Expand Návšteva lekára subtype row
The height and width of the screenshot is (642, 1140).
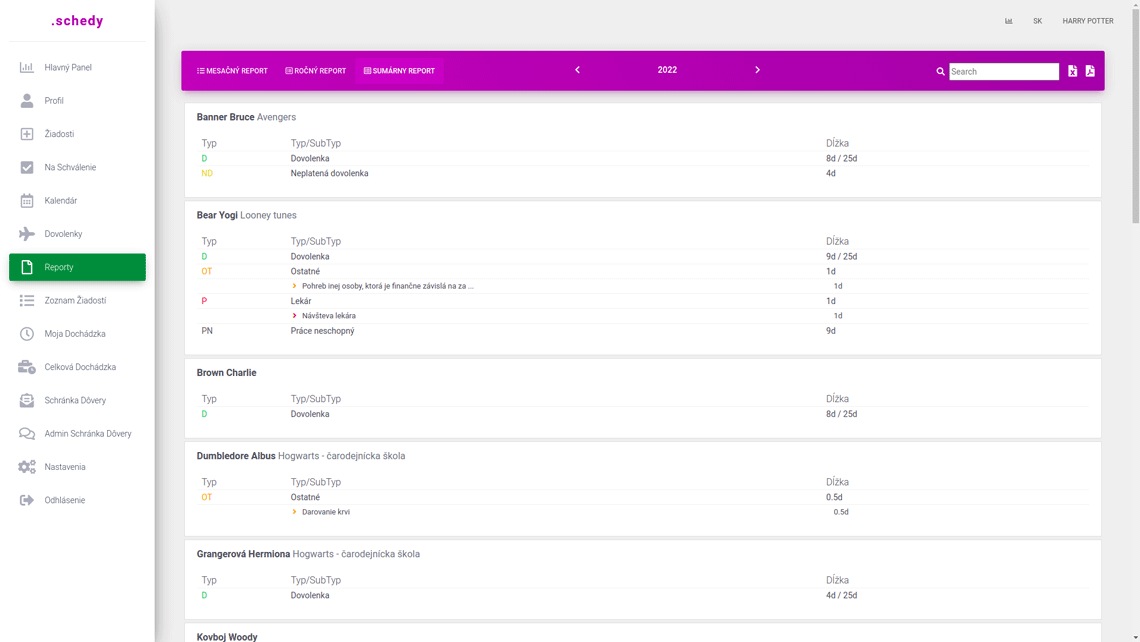(x=294, y=316)
